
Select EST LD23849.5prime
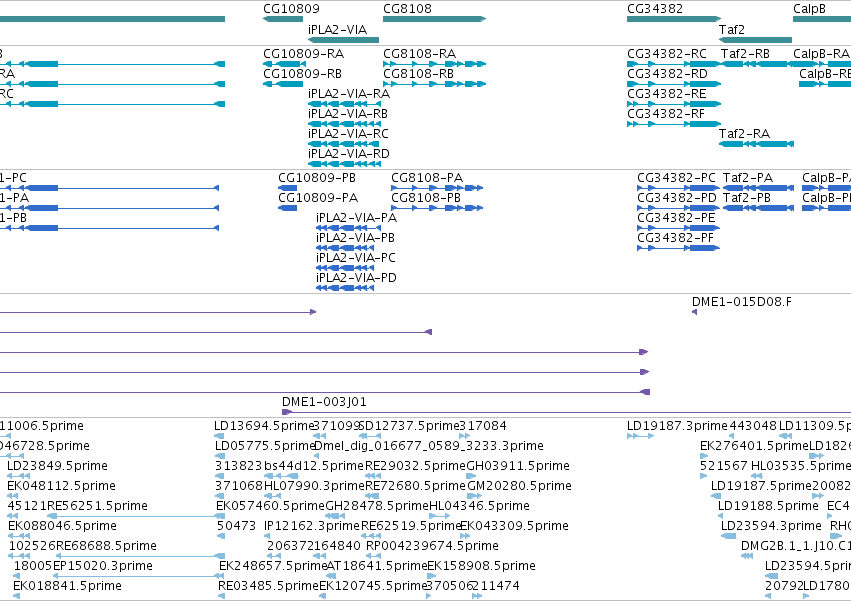pyautogui.click(x=58, y=466)
